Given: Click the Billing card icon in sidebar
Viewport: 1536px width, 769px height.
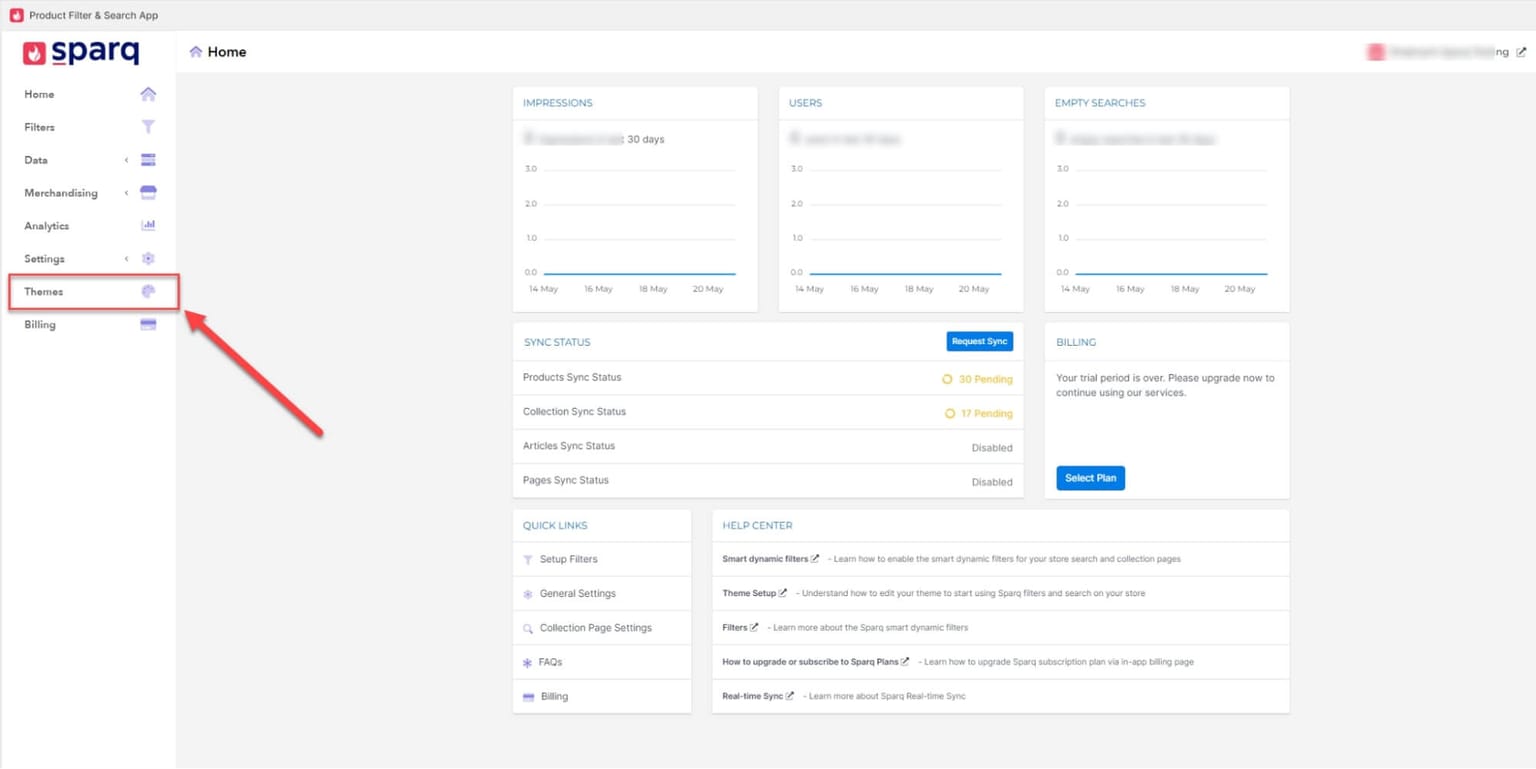Looking at the screenshot, I should tap(148, 325).
